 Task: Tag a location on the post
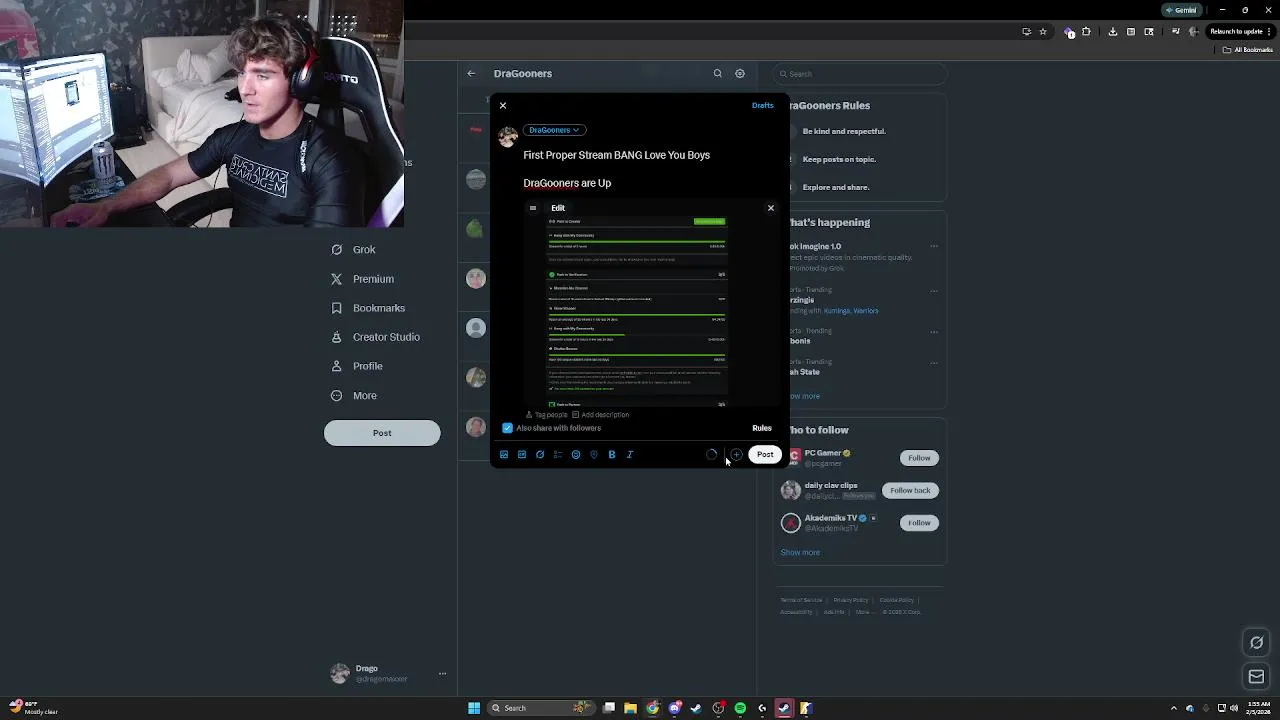click(594, 455)
